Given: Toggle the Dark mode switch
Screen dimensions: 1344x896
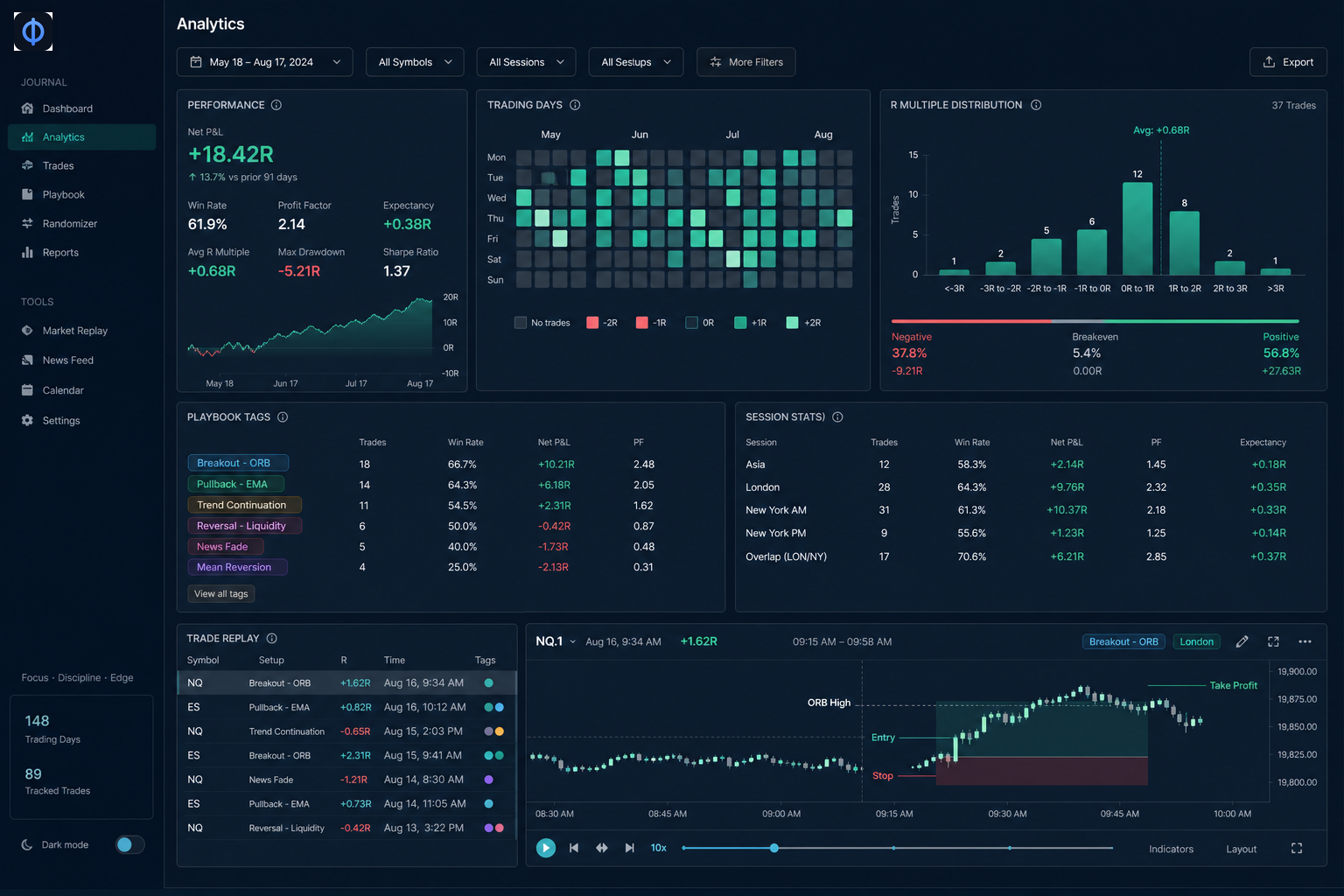Looking at the screenshot, I should [x=129, y=844].
